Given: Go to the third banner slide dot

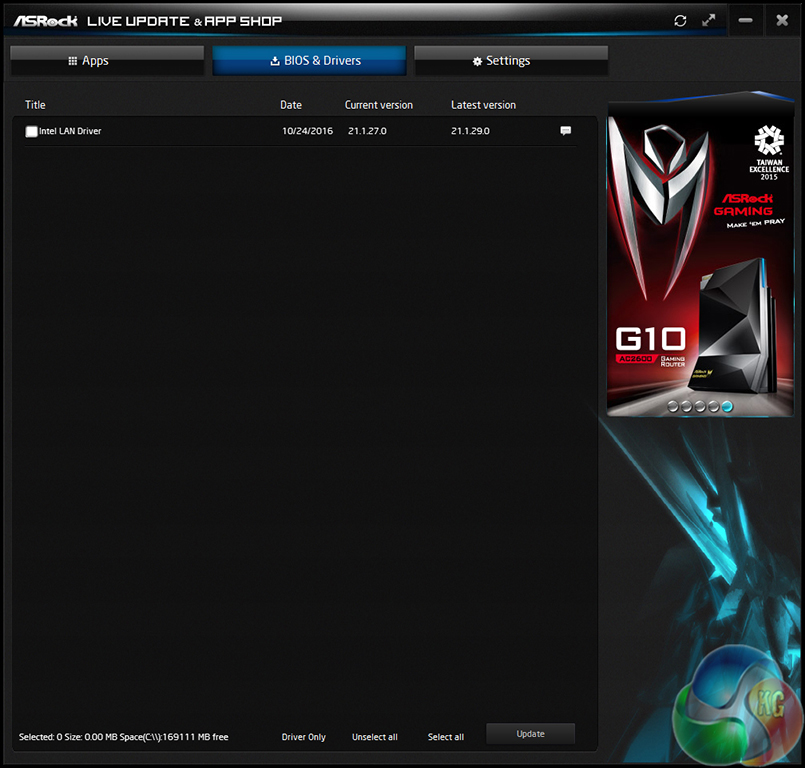Looking at the screenshot, I should pyautogui.click(x=700, y=407).
